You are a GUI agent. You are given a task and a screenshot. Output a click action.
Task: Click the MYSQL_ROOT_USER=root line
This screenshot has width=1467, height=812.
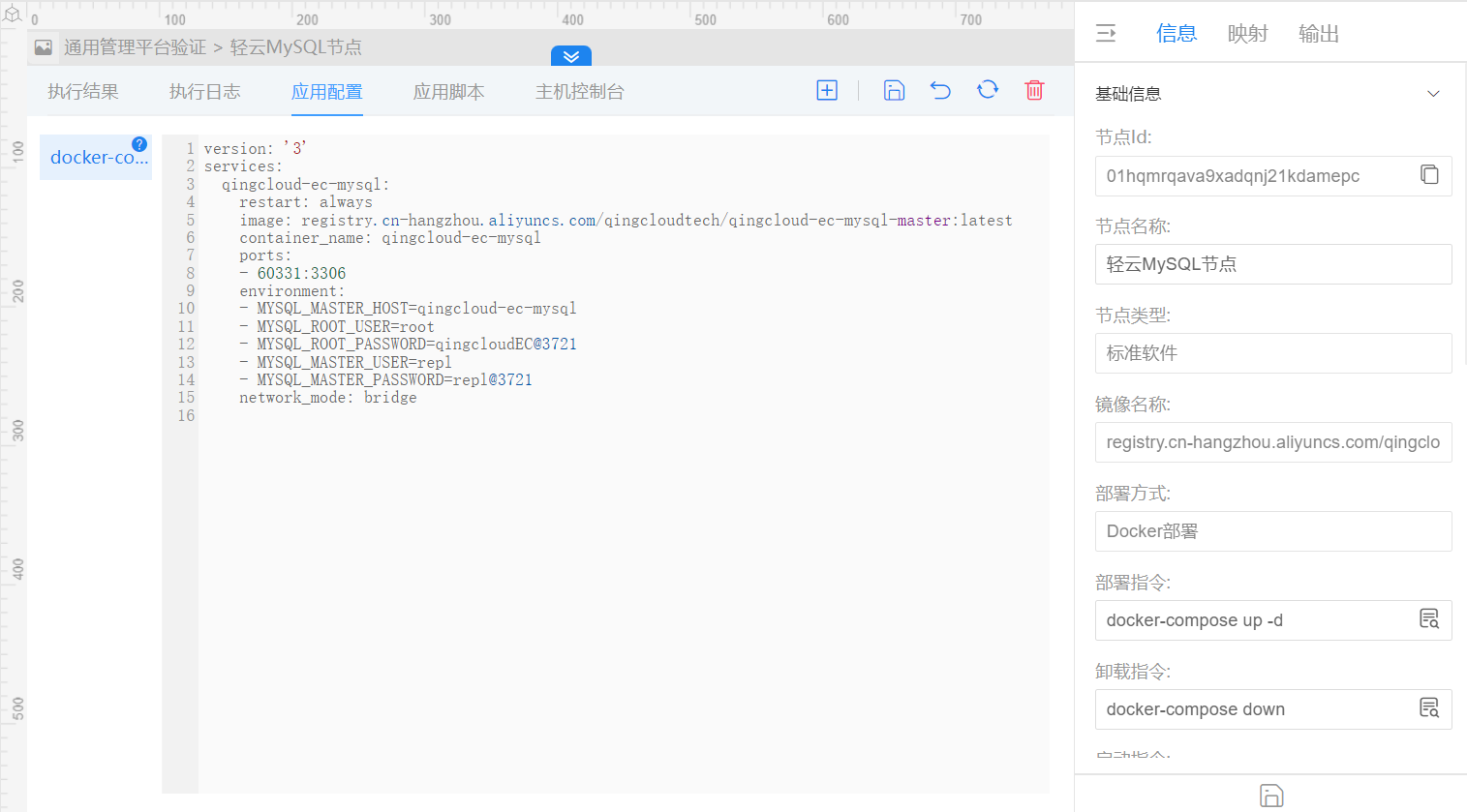click(x=337, y=326)
